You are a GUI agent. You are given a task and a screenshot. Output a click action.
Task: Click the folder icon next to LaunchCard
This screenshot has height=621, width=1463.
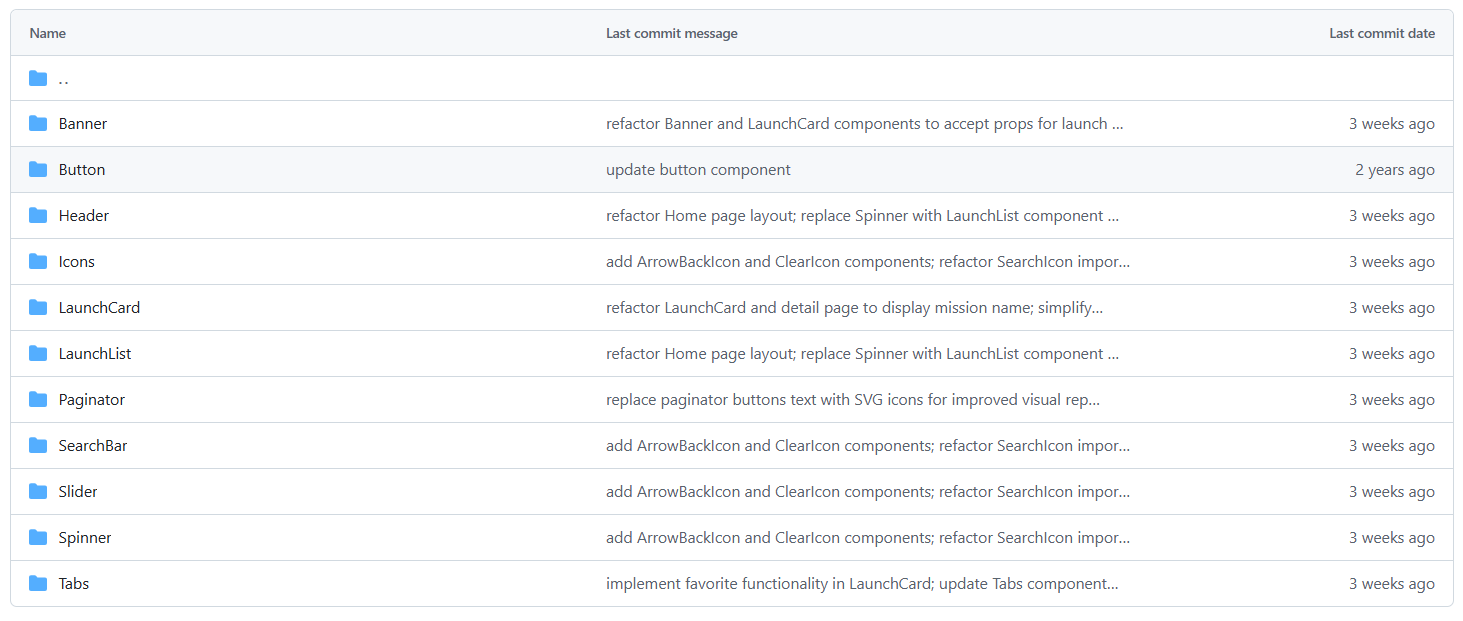(x=38, y=308)
